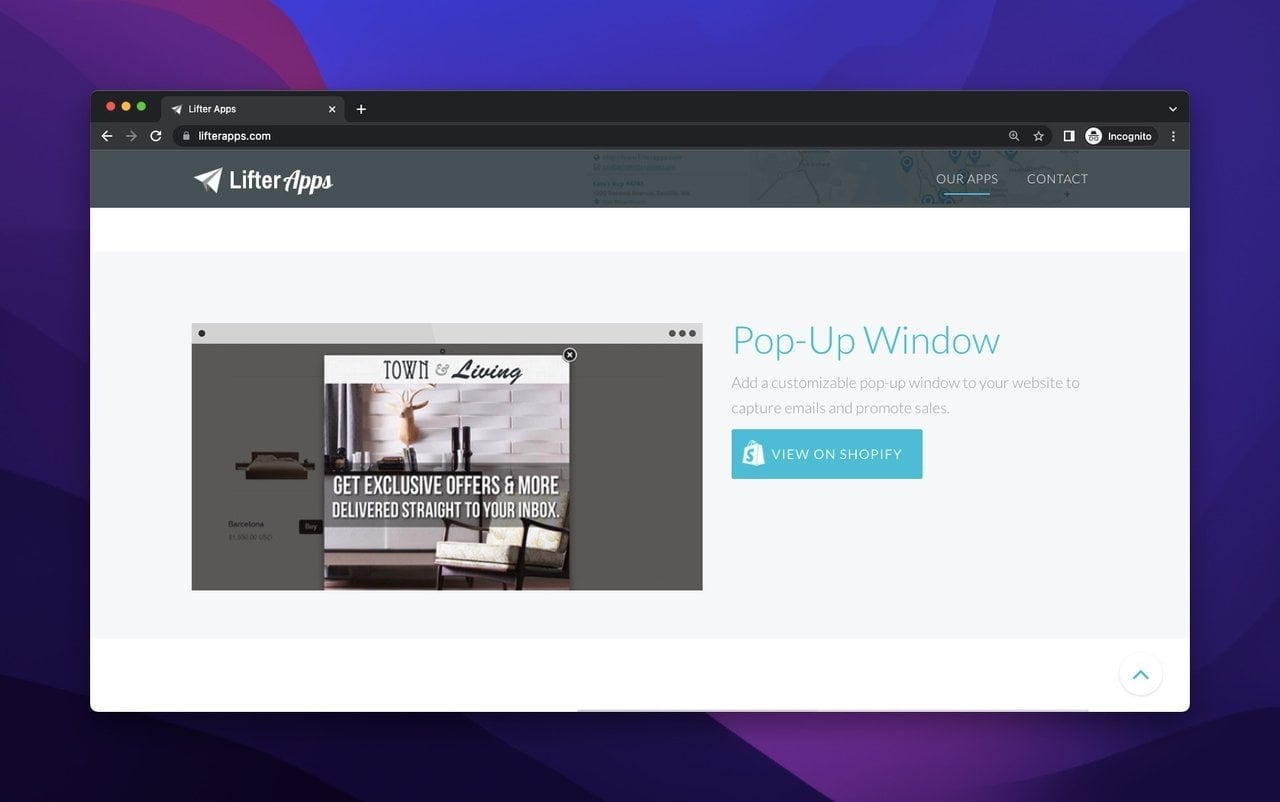Close the Lifter Apps tab

[x=332, y=109]
